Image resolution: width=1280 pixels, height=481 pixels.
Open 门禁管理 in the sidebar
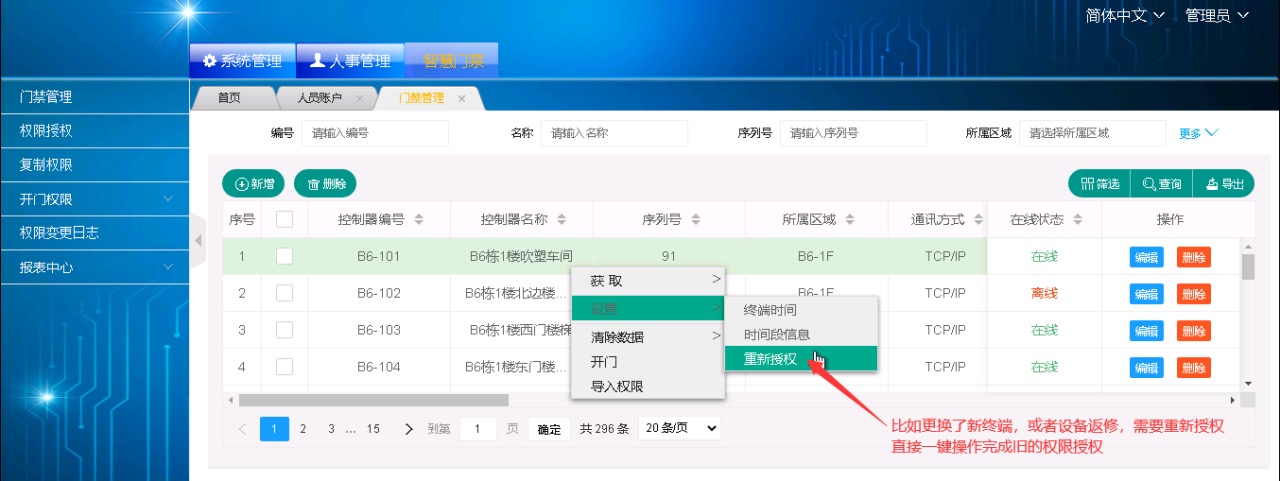(x=94, y=97)
